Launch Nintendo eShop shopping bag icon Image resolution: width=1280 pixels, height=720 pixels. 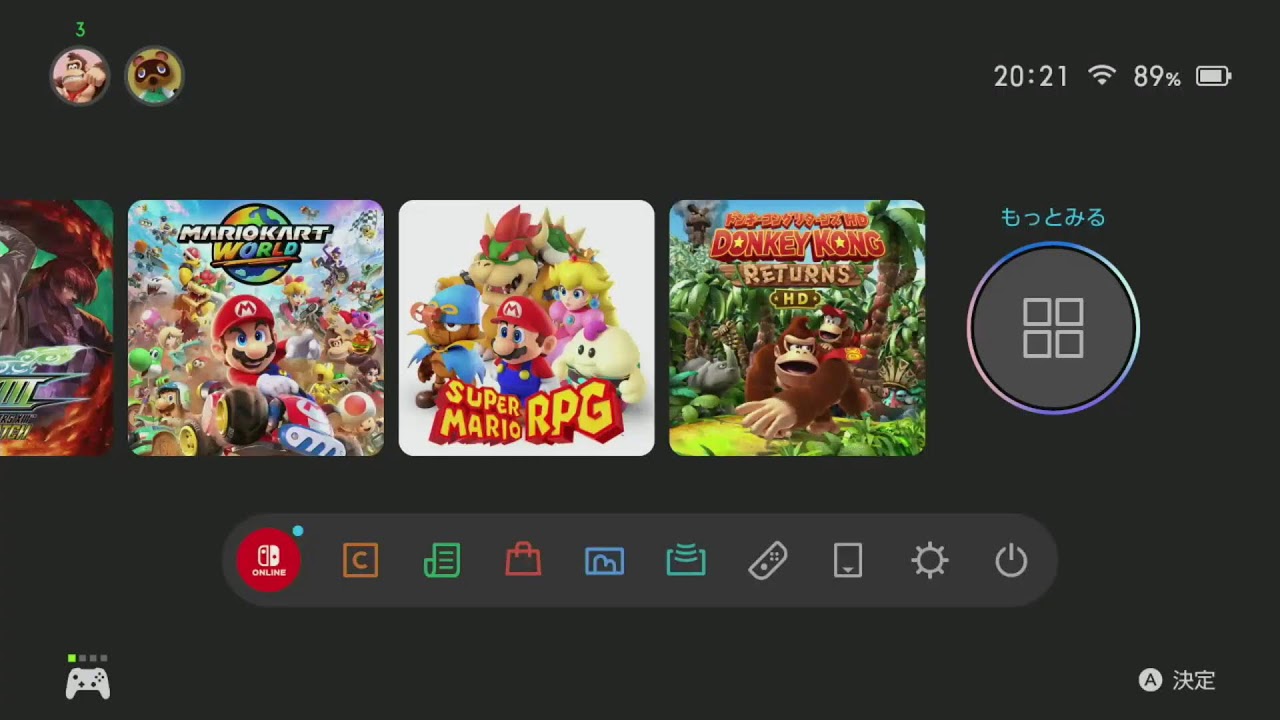click(x=523, y=560)
